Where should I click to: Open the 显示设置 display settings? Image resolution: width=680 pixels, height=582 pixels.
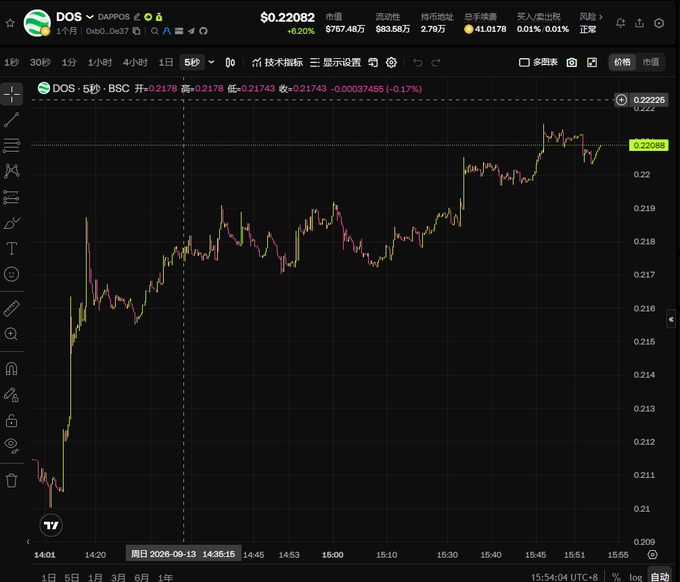(336, 62)
